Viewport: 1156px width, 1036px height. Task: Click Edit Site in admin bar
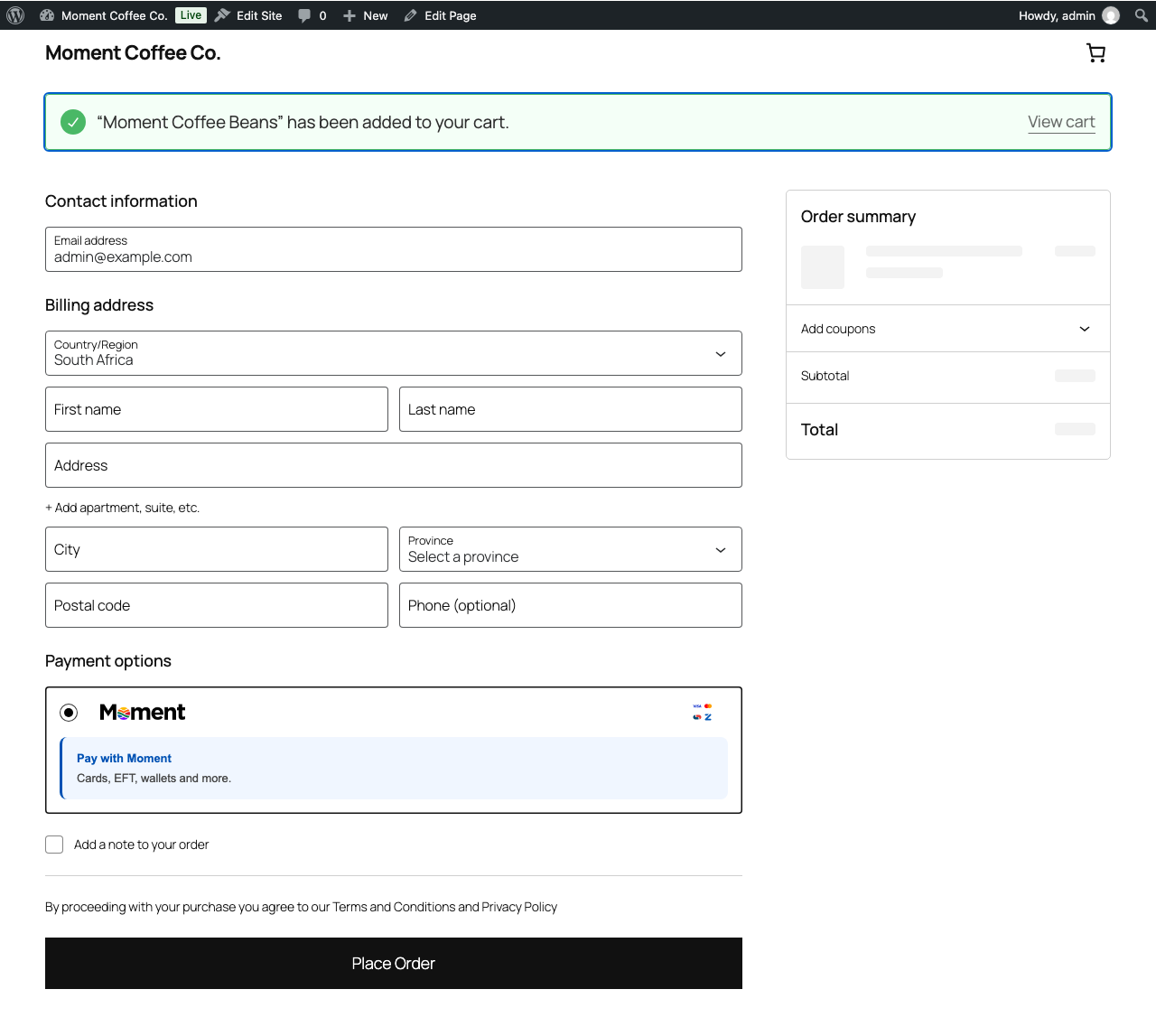pos(248,15)
